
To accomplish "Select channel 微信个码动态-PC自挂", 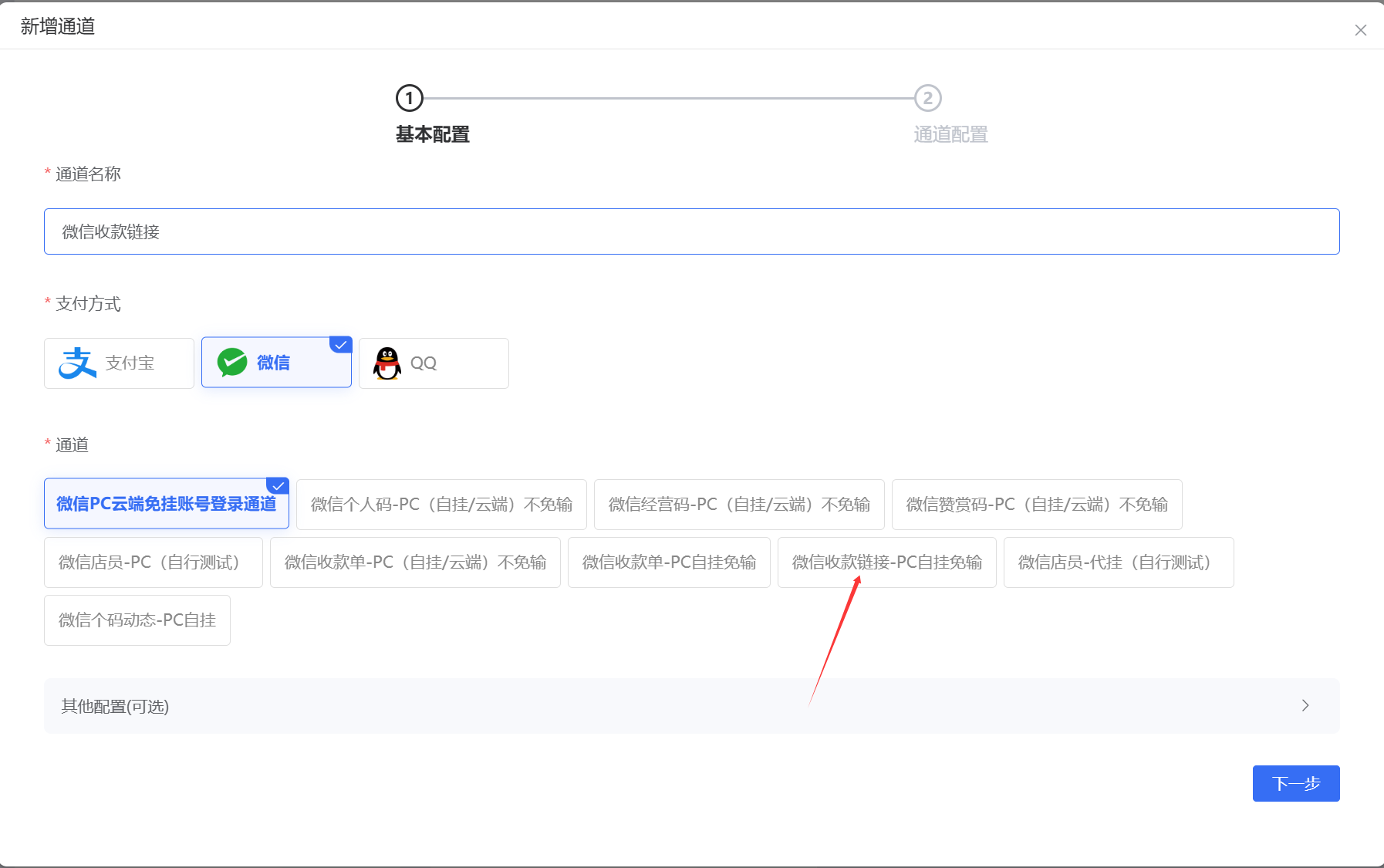I will (x=137, y=620).
